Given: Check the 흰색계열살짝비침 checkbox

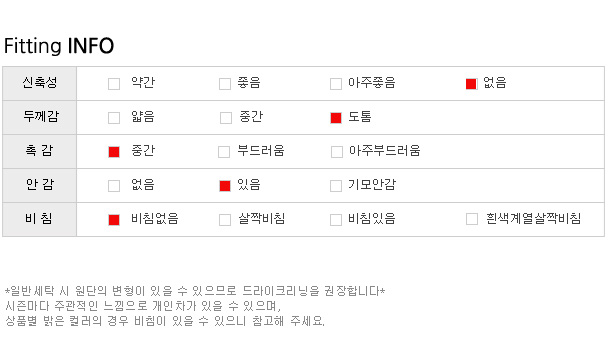Looking at the screenshot, I should [x=472, y=219].
